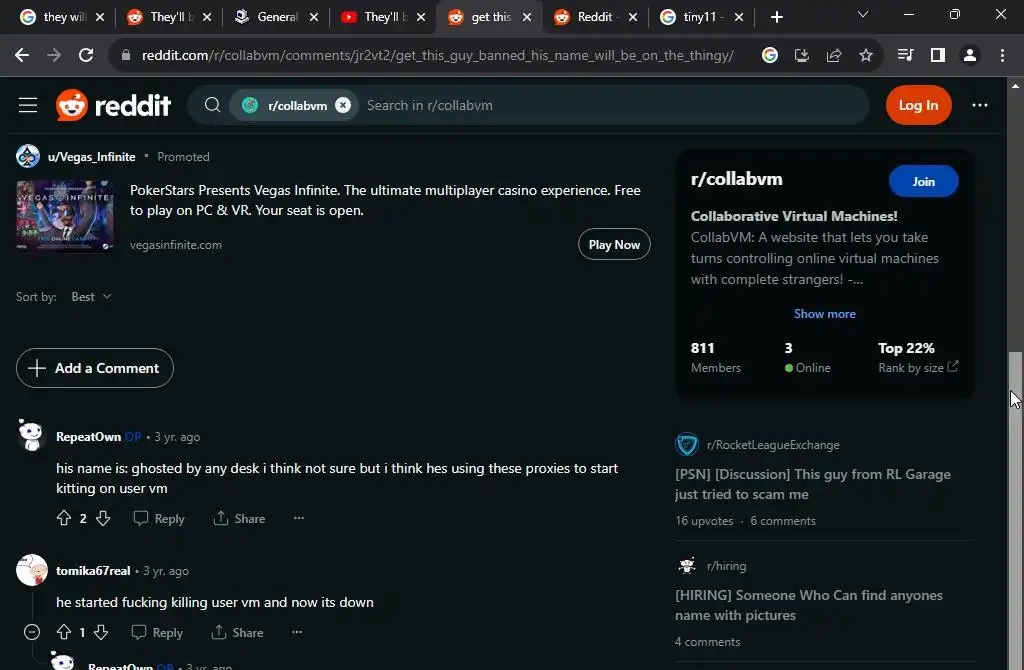Open the Sort by Best dropdown
Screen dimensions: 1024x670
91,296
